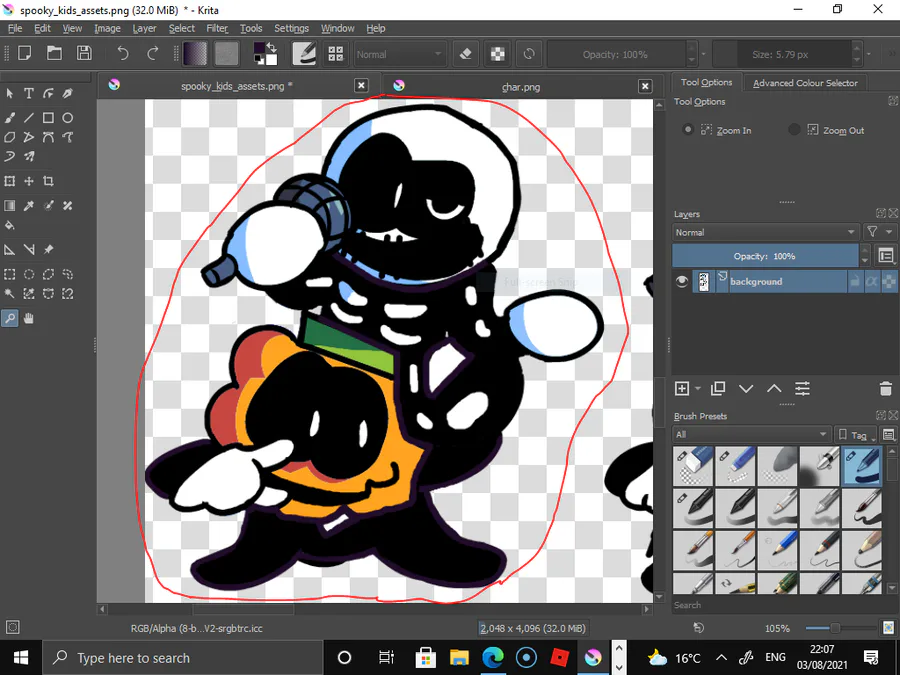Move the layer down with arrow button
Screen dimensions: 900x675
(x=746, y=389)
